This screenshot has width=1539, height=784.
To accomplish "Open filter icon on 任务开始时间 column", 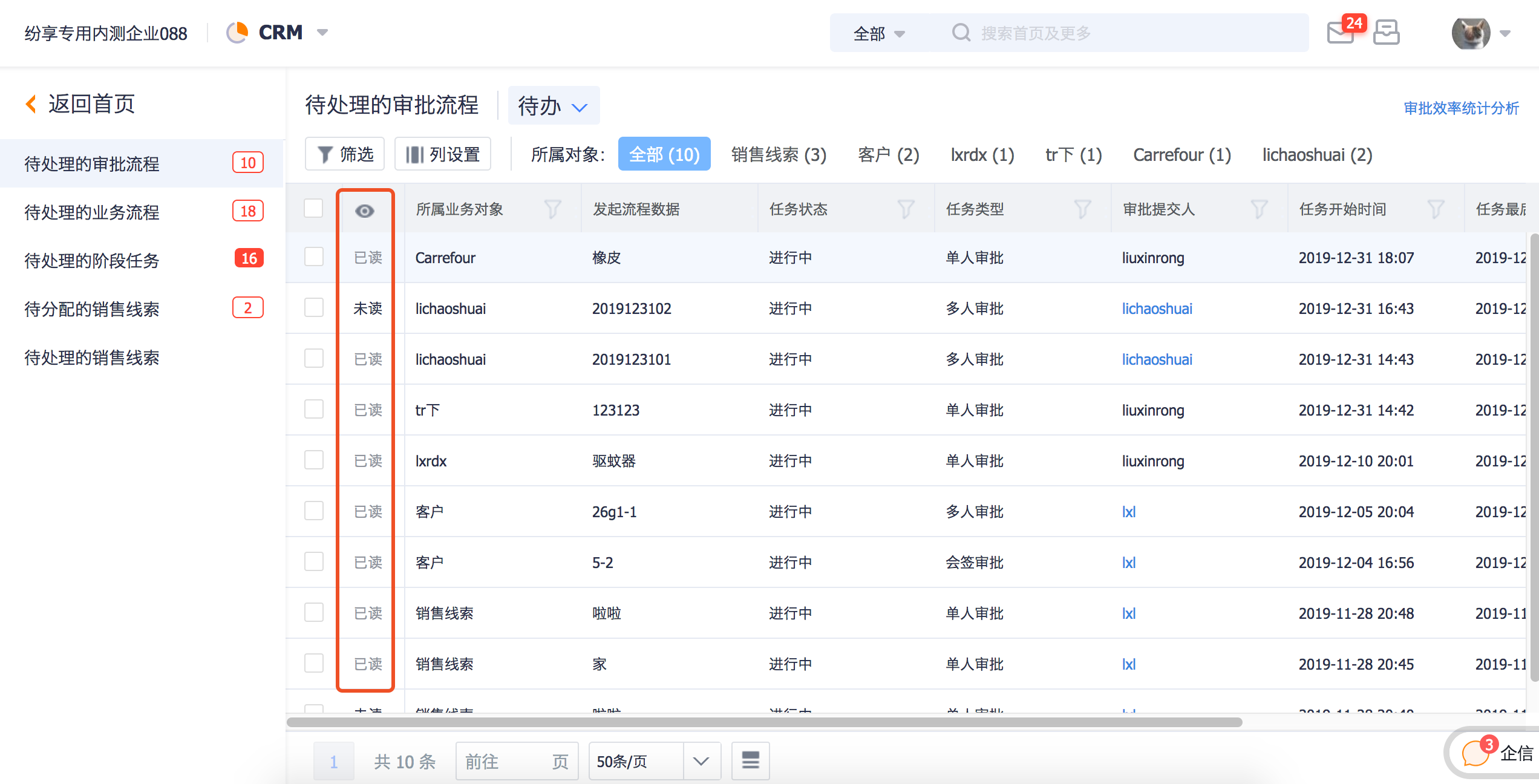I will [x=1435, y=209].
